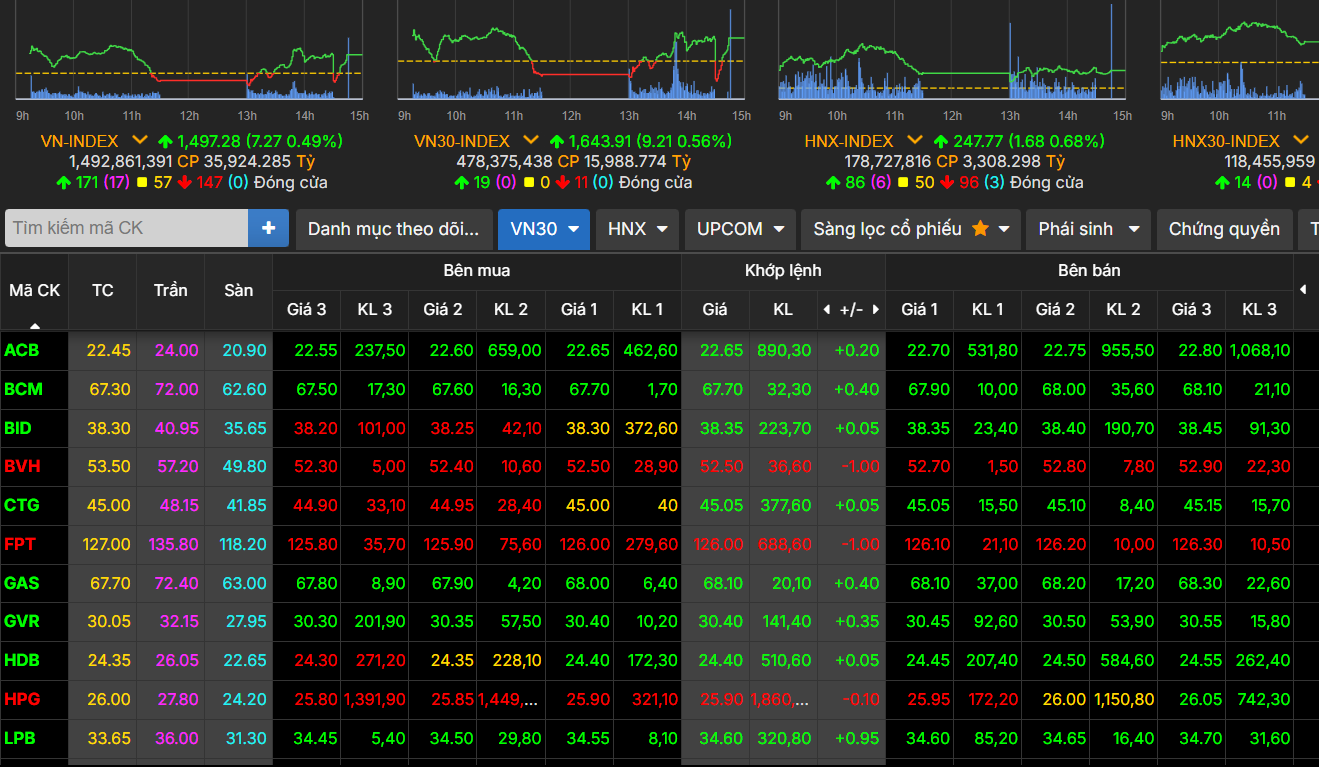Select the BCM stock symbol
Image resolution: width=1319 pixels, height=767 pixels.
point(23,389)
